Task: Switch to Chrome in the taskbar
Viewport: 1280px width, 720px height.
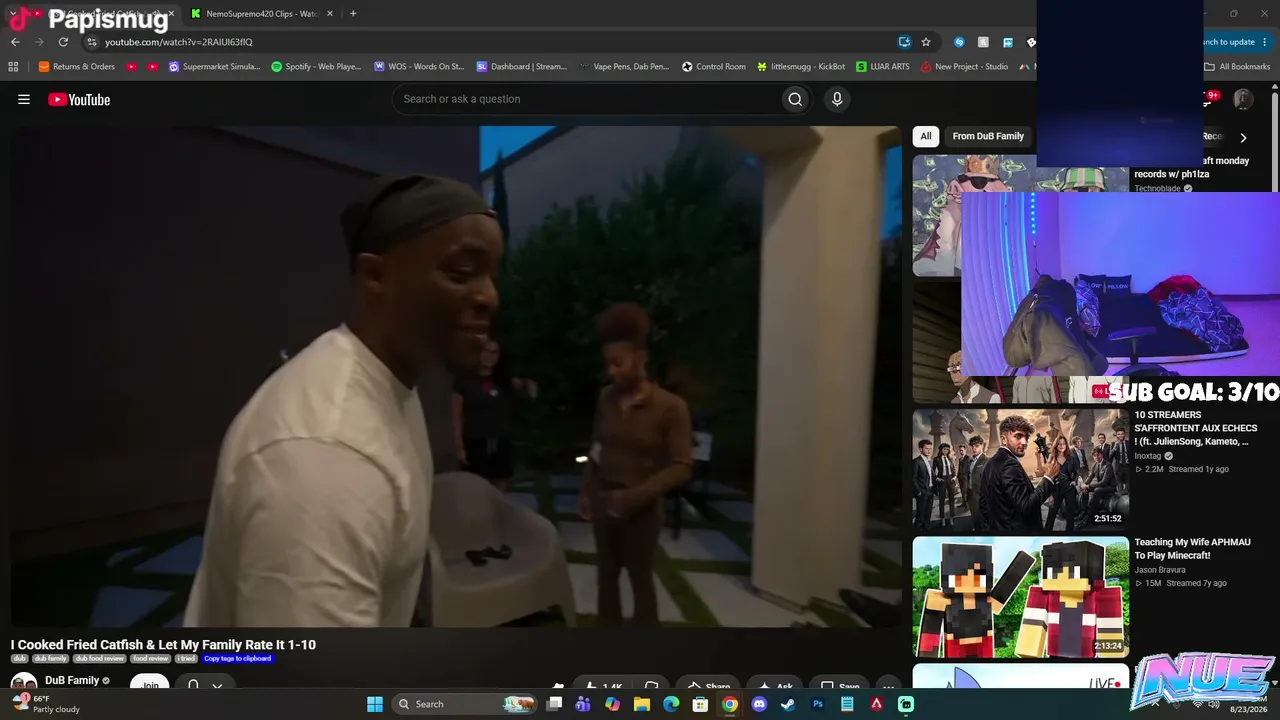Action: pos(730,704)
